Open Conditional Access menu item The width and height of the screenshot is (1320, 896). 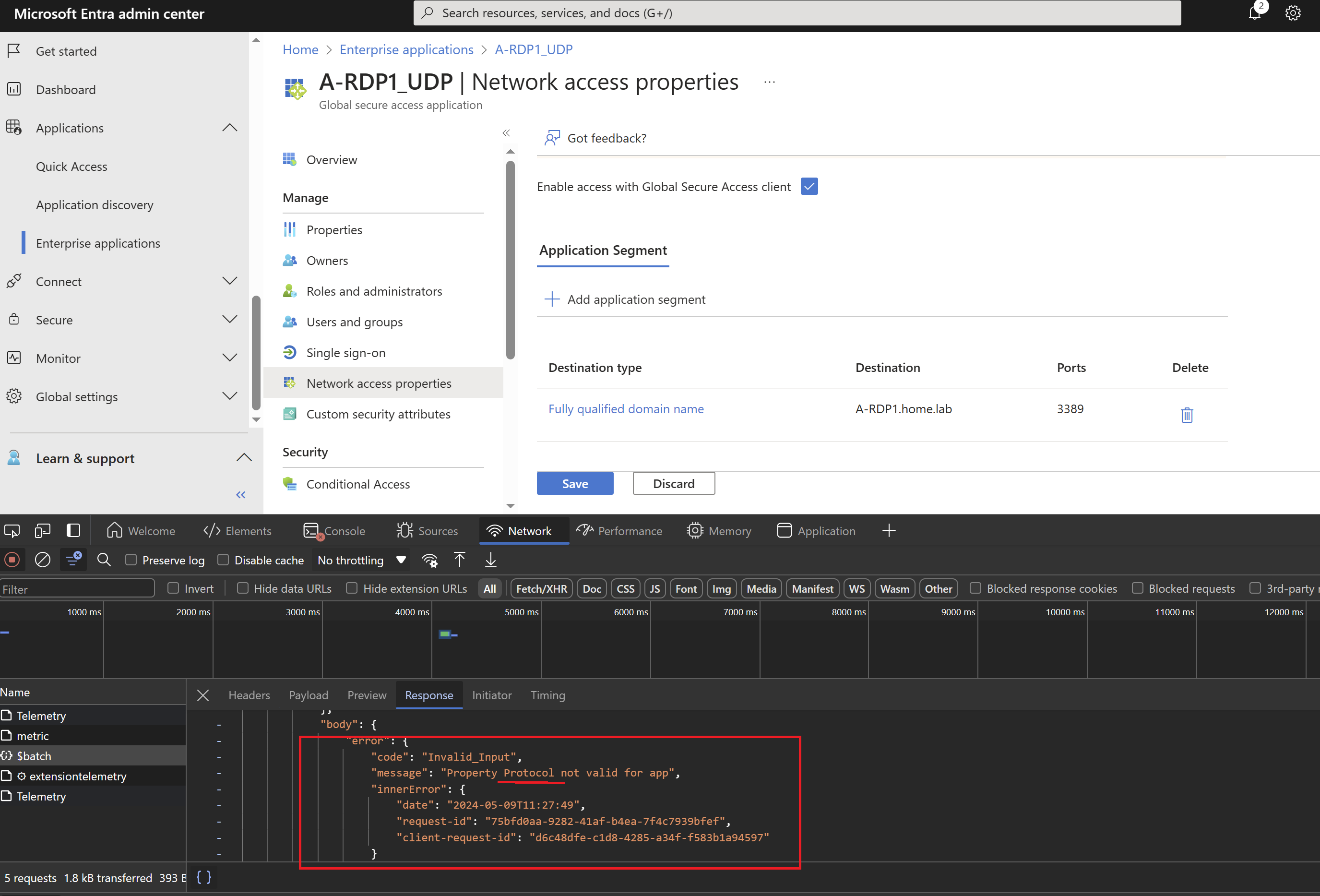358,484
